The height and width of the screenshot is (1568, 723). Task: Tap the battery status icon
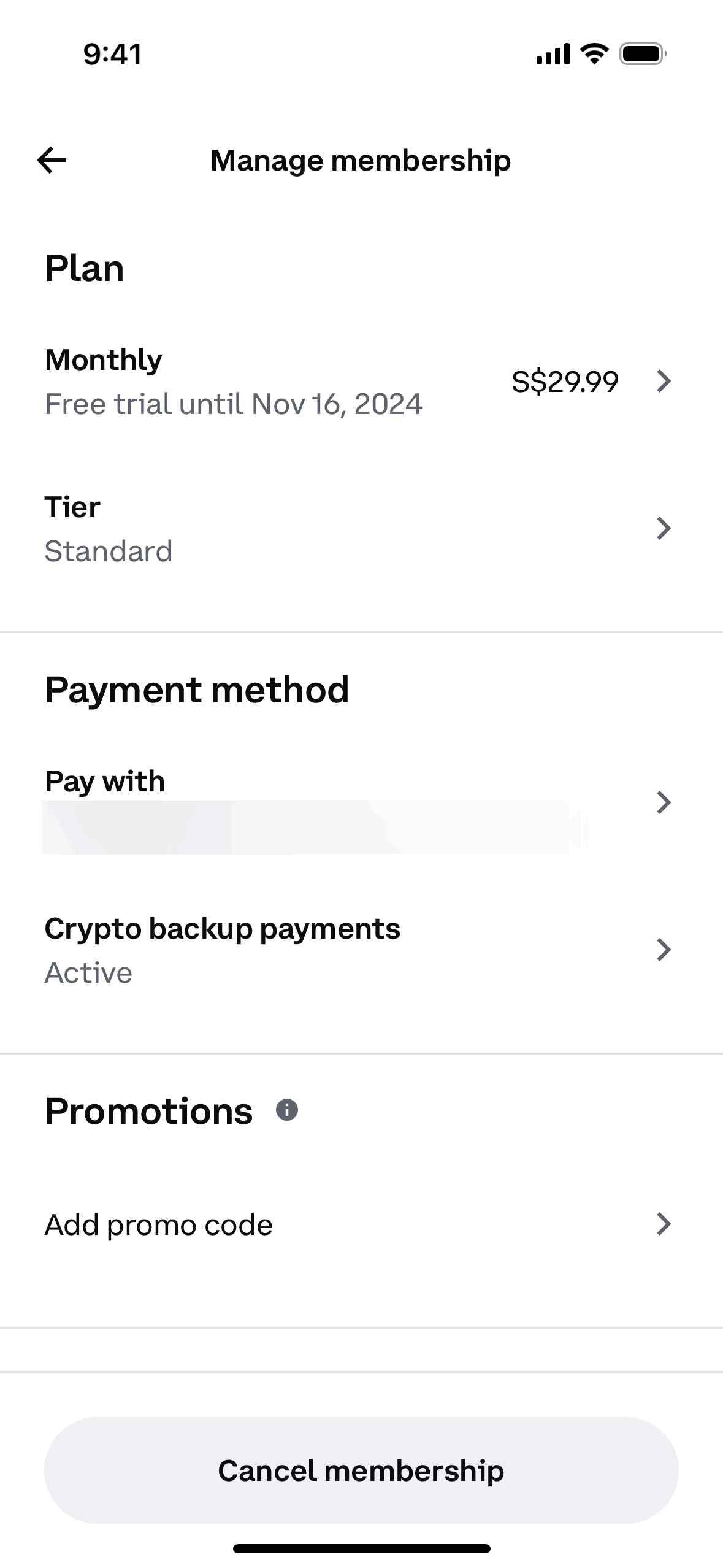click(x=643, y=54)
